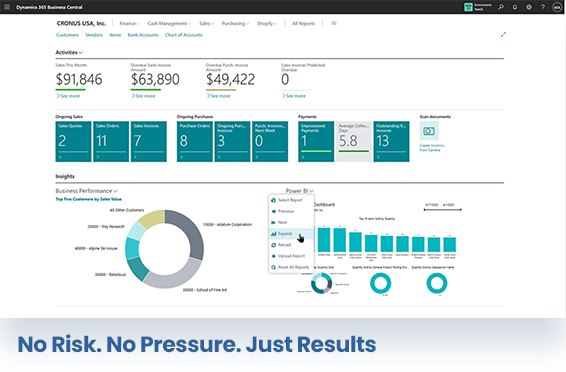Screen dimensions: 566x372
Task: Click the Next arrow icon in menu
Action: point(274,222)
